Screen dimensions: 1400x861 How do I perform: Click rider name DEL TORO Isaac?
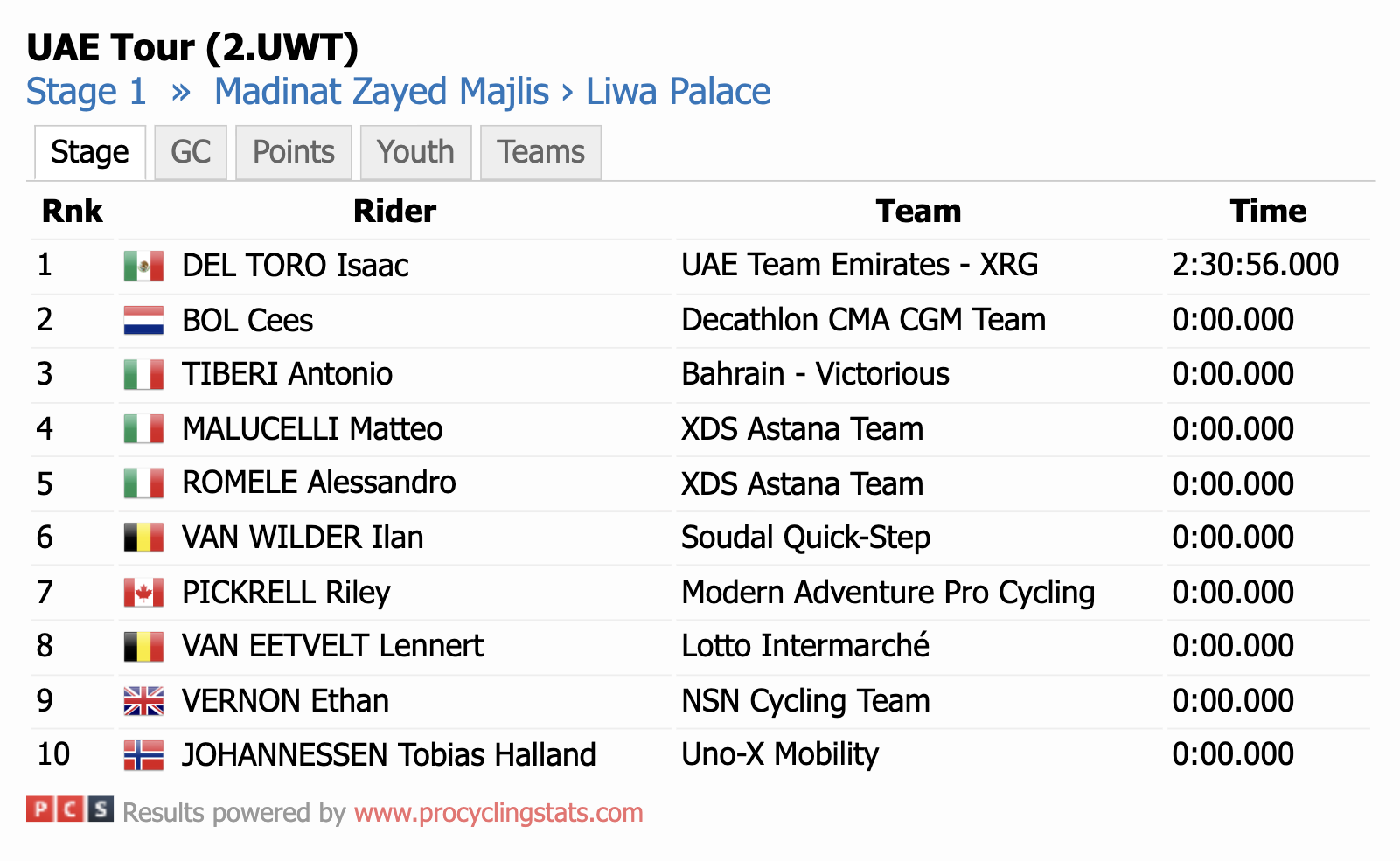pyautogui.click(x=296, y=266)
